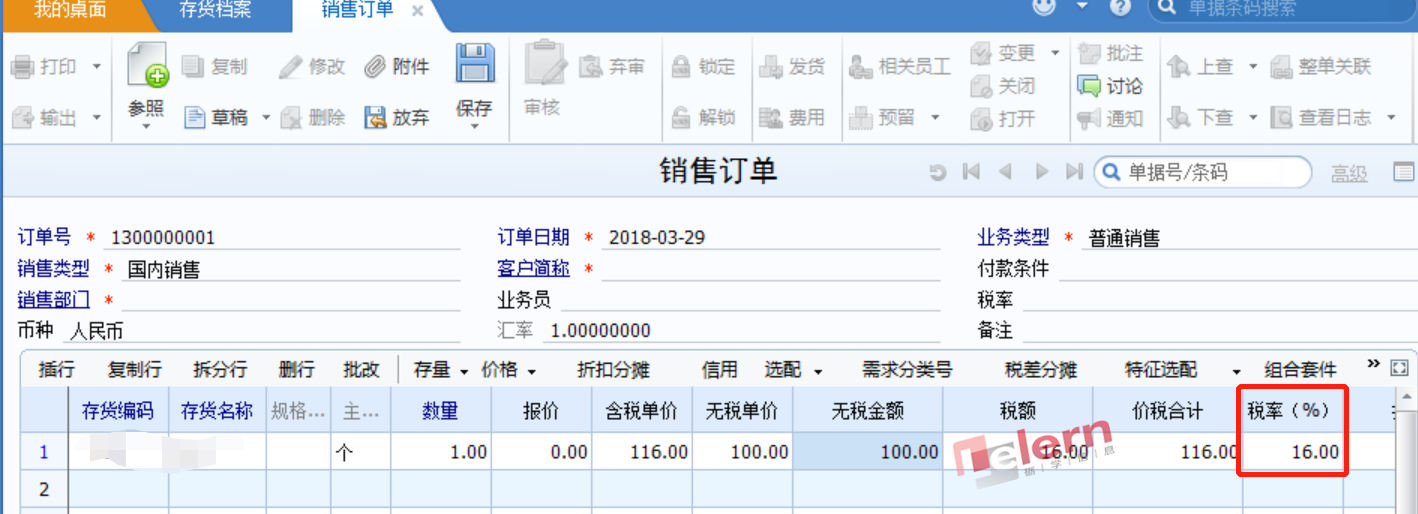The width and height of the screenshot is (1418, 514).
Task: Switch to the My Desktop (我的桌面) tab
Action: (71, 10)
